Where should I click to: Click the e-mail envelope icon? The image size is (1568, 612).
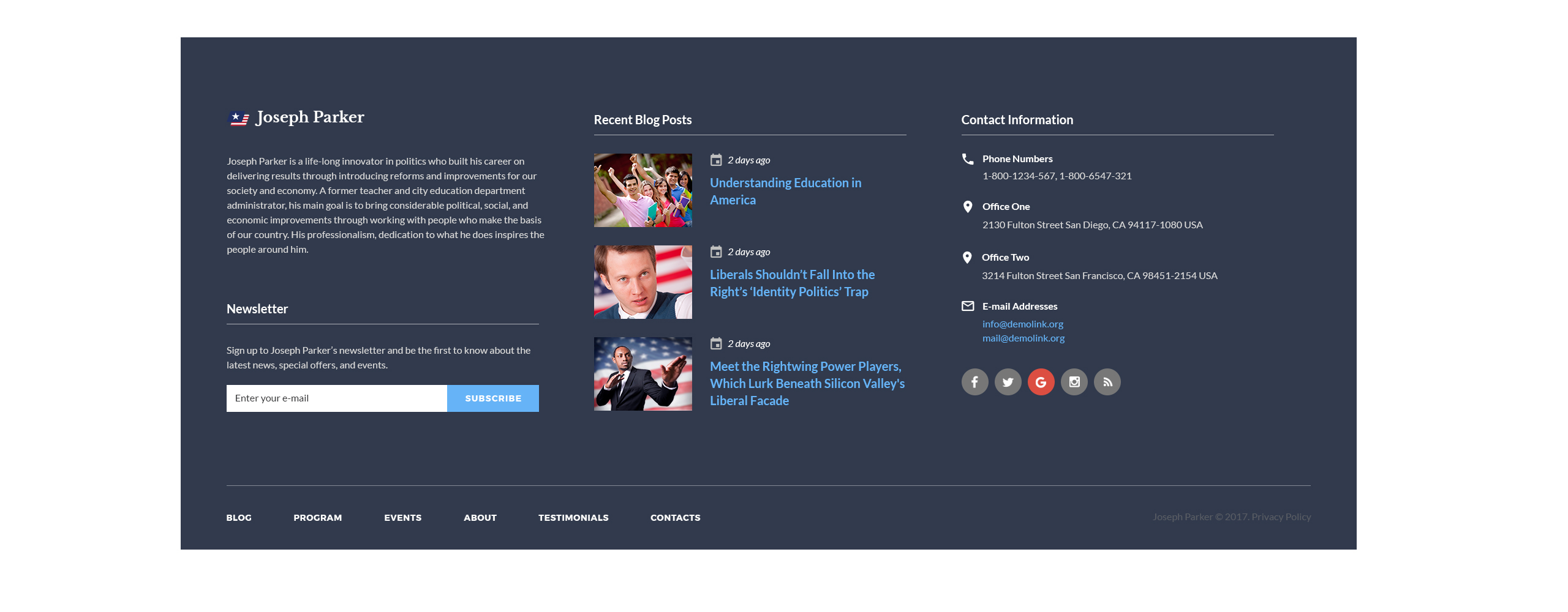click(x=968, y=306)
